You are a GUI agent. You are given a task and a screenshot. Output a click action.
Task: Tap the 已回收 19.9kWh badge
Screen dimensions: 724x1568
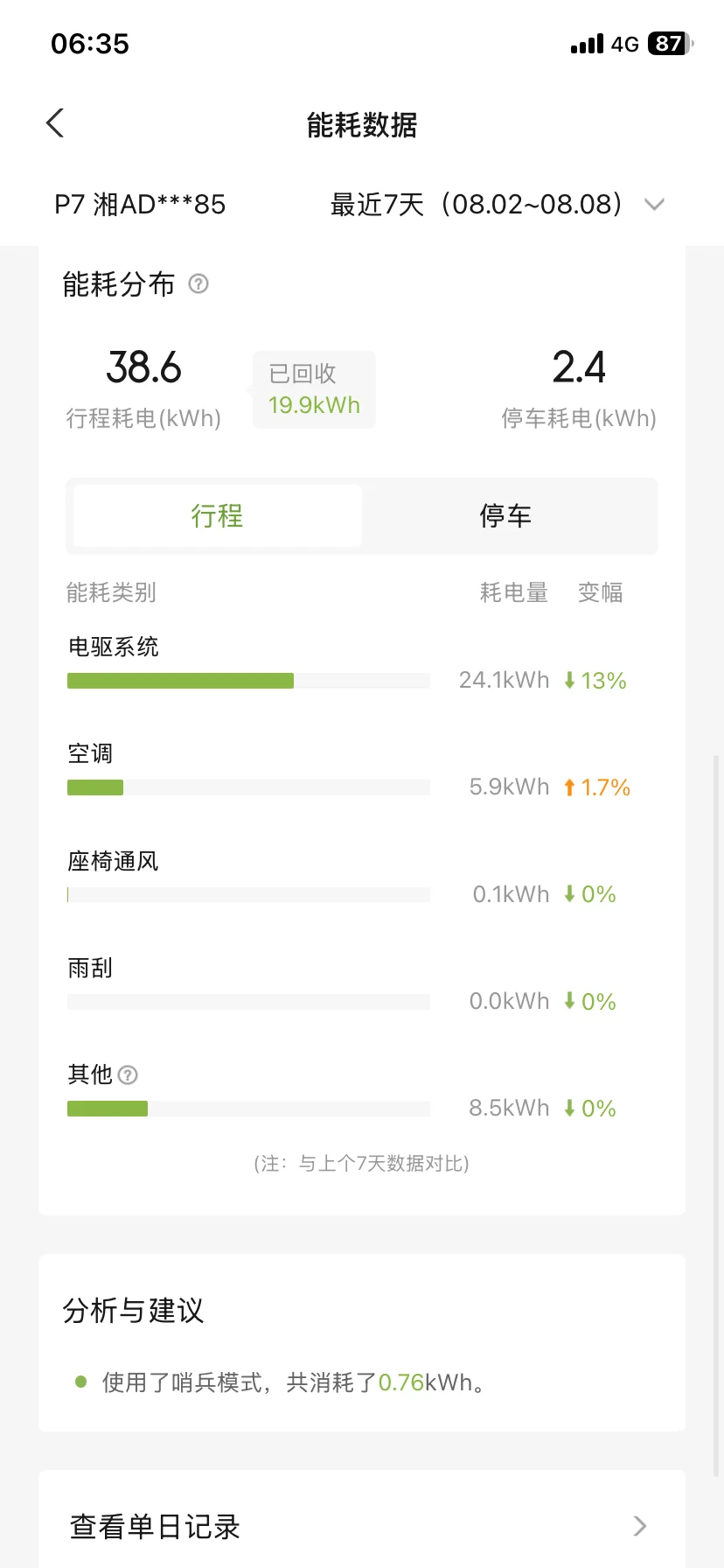pyautogui.click(x=314, y=389)
